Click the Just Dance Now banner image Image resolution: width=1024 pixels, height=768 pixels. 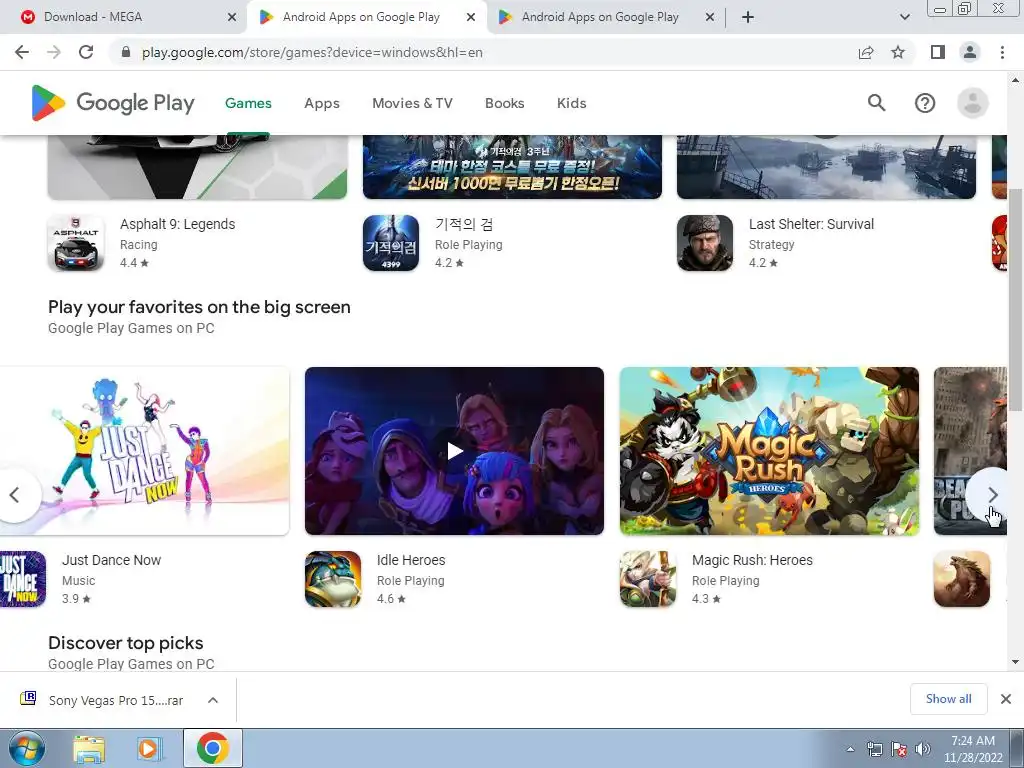[144, 451]
